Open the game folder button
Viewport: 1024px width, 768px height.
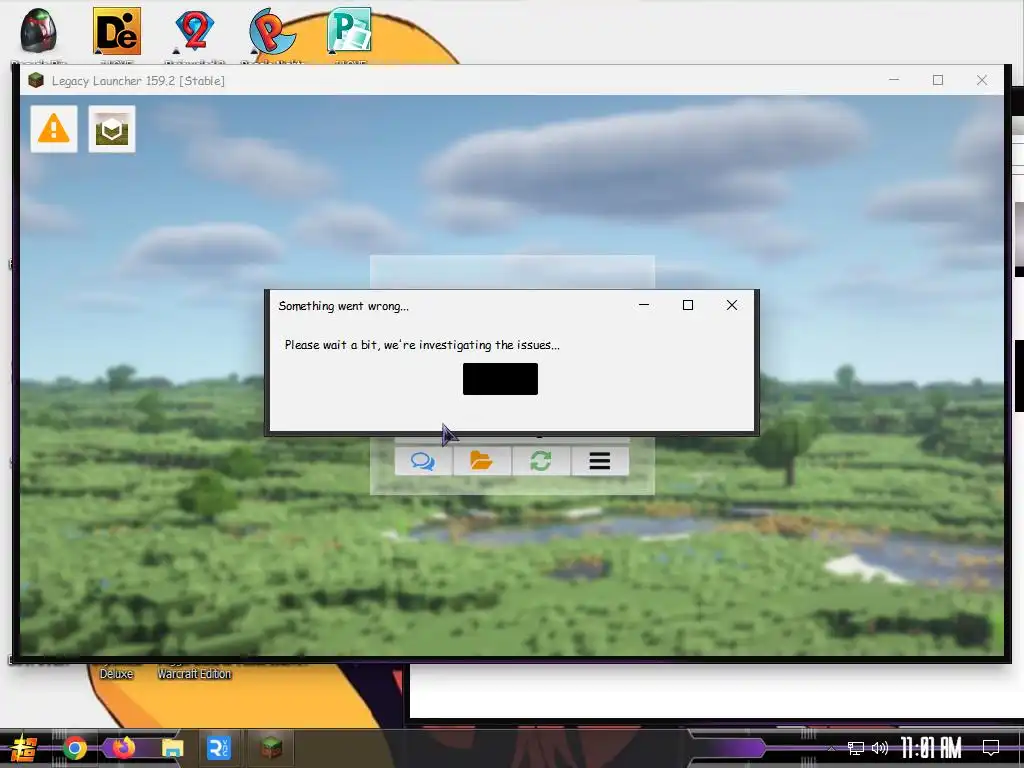pos(482,461)
